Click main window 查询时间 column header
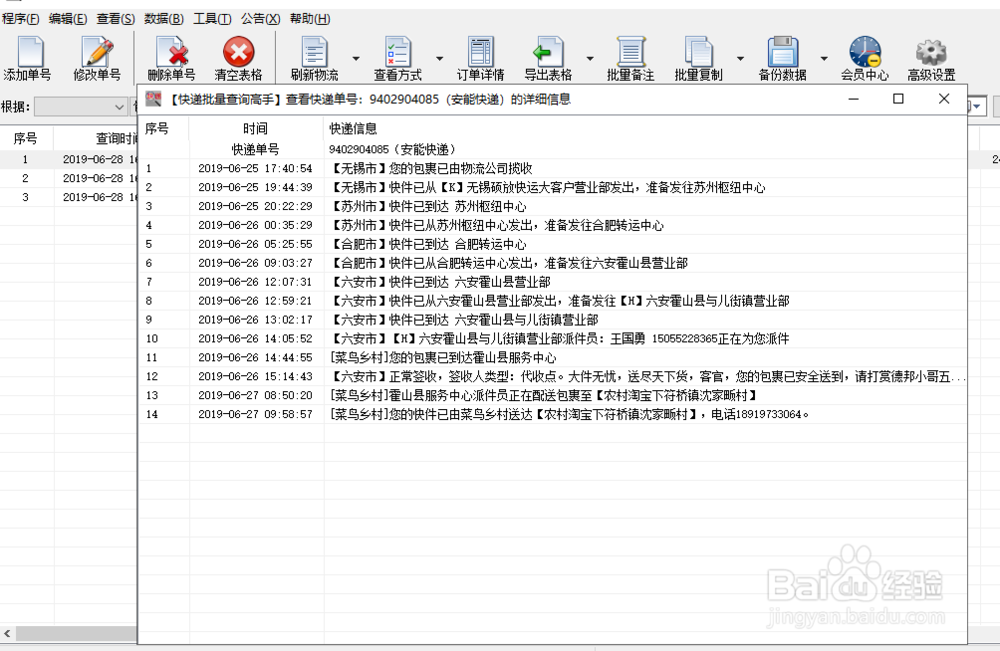 [96, 138]
